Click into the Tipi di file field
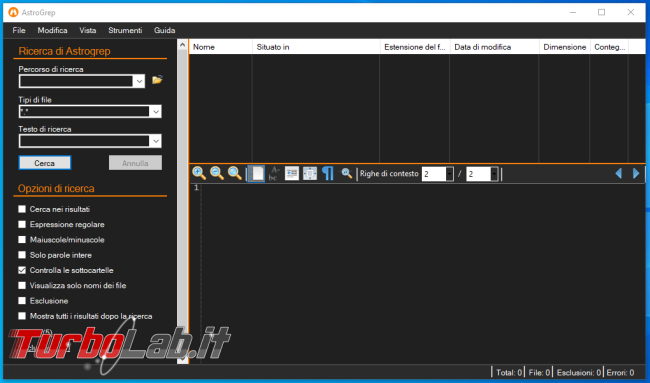650x383 pixels. 85,111
